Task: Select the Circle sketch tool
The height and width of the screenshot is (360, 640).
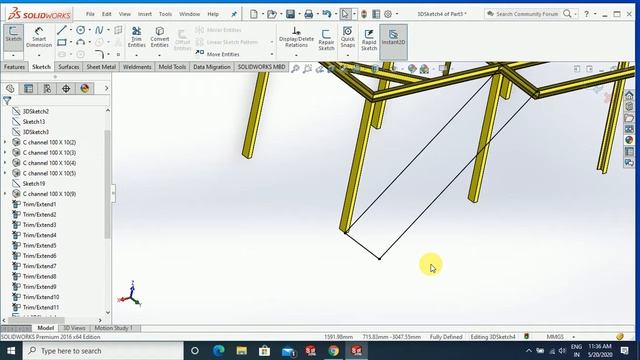Action: pos(80,30)
